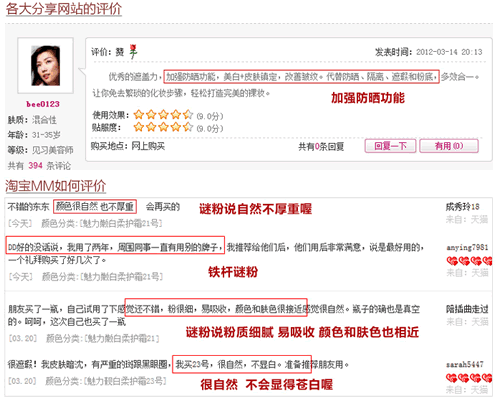Screen dimensions: 500x408
Task: Click reviewer name anying7981
Action: 467,247
